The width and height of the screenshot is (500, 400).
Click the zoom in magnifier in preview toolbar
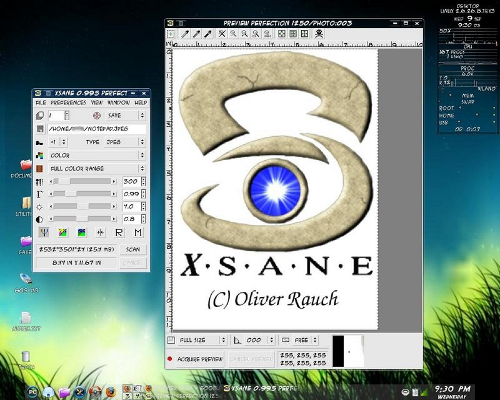click(x=245, y=34)
